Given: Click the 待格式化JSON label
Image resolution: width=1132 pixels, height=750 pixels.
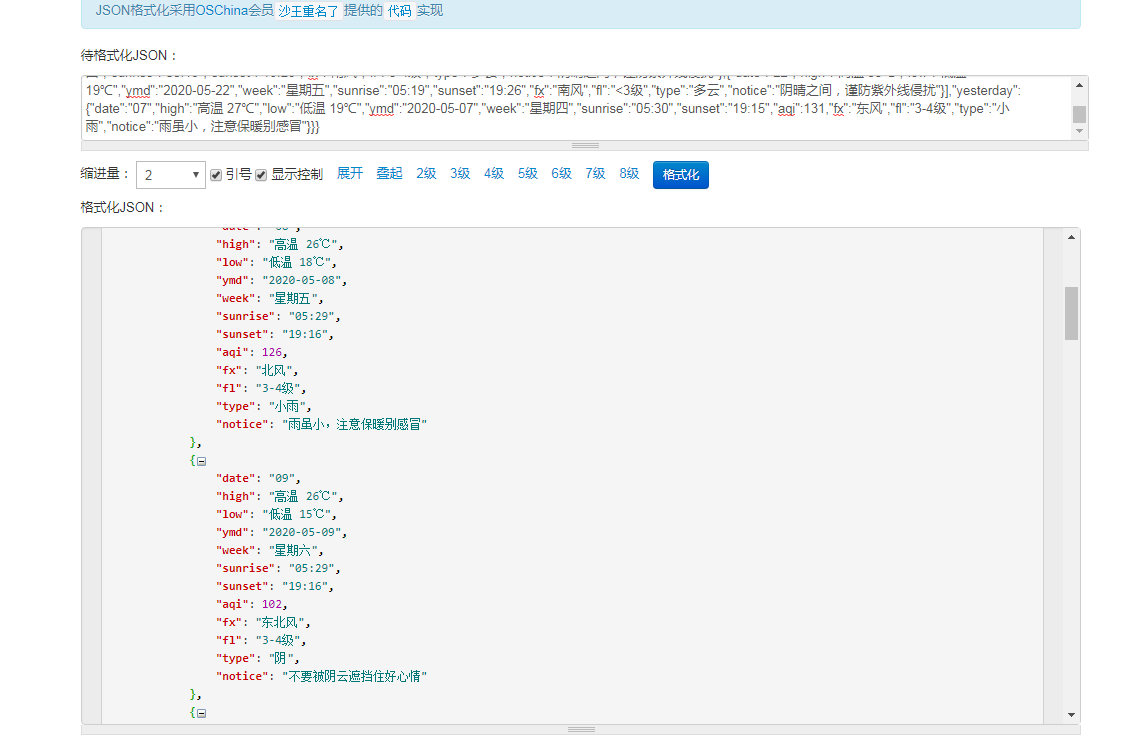Looking at the screenshot, I should click(x=129, y=56).
